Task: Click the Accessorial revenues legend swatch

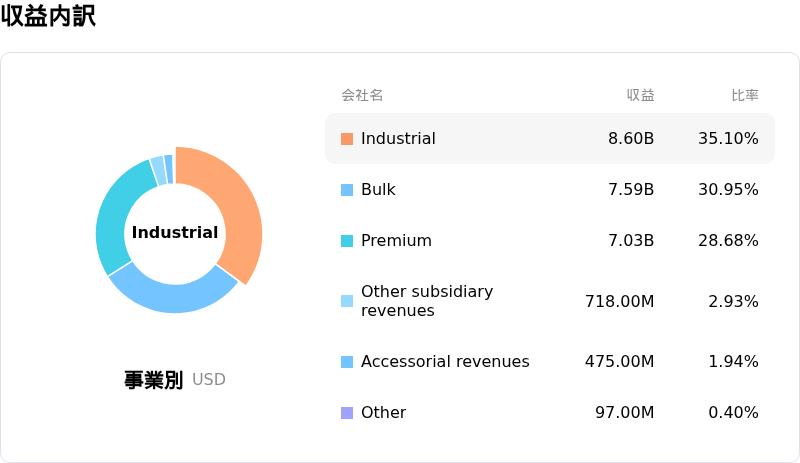Action: [347, 362]
